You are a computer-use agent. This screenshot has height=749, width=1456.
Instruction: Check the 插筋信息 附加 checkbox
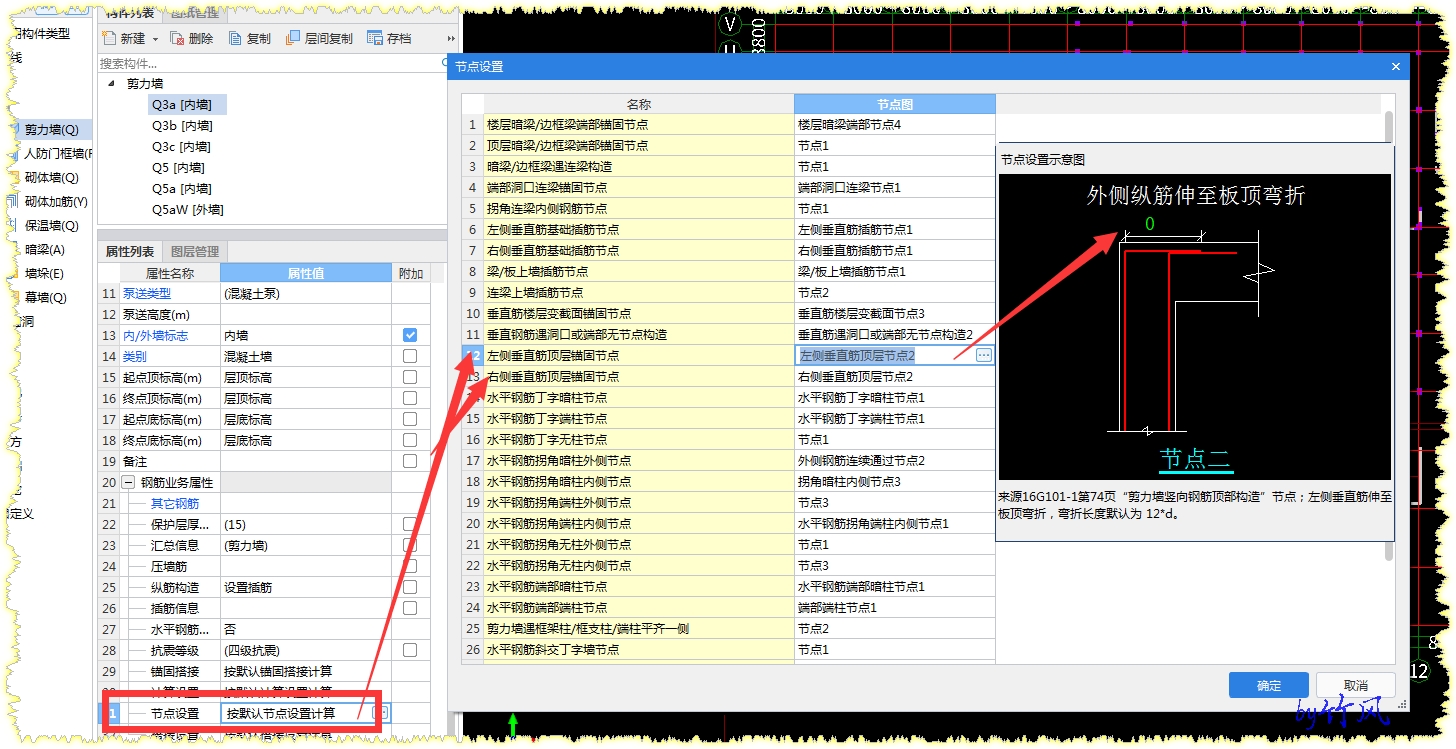point(410,608)
